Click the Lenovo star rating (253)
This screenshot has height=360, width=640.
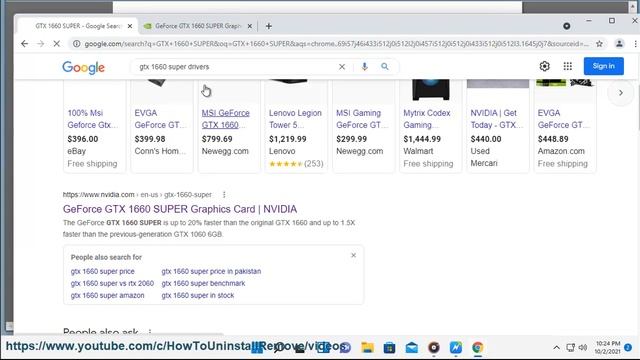(x=296, y=164)
